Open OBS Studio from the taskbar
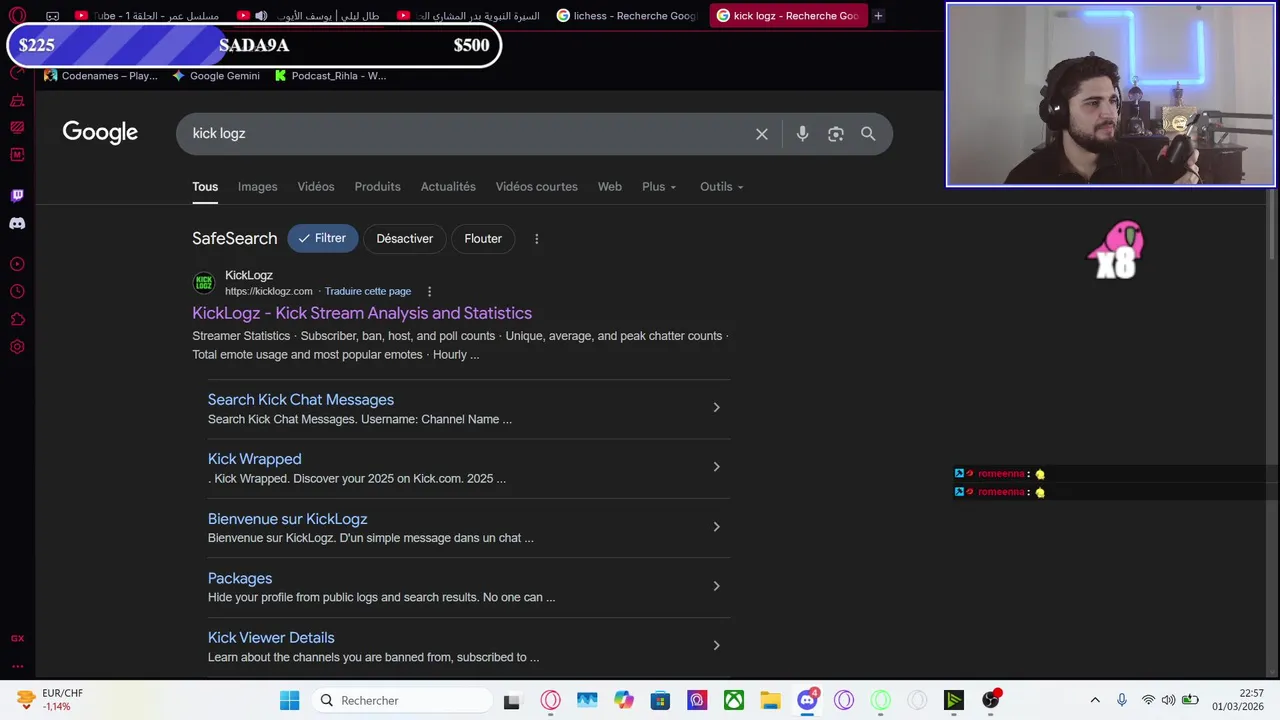This screenshot has width=1280, height=720. click(990, 700)
